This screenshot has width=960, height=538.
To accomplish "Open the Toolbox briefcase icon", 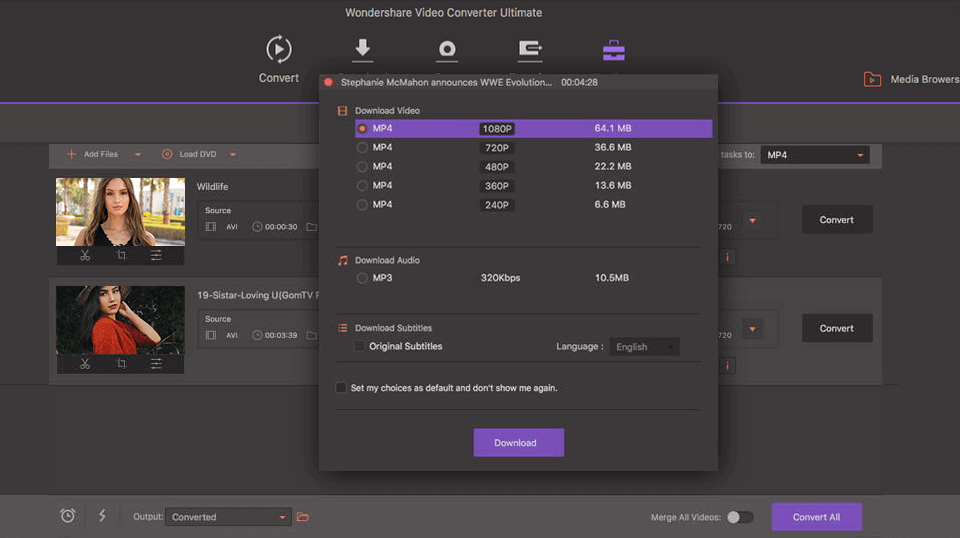I will tap(613, 51).
